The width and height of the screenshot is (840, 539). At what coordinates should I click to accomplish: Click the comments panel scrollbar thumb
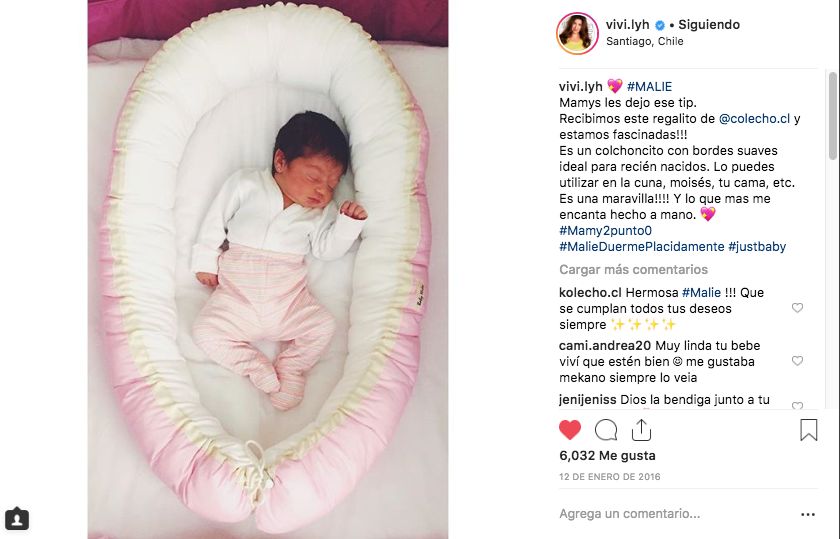pyautogui.click(x=832, y=116)
